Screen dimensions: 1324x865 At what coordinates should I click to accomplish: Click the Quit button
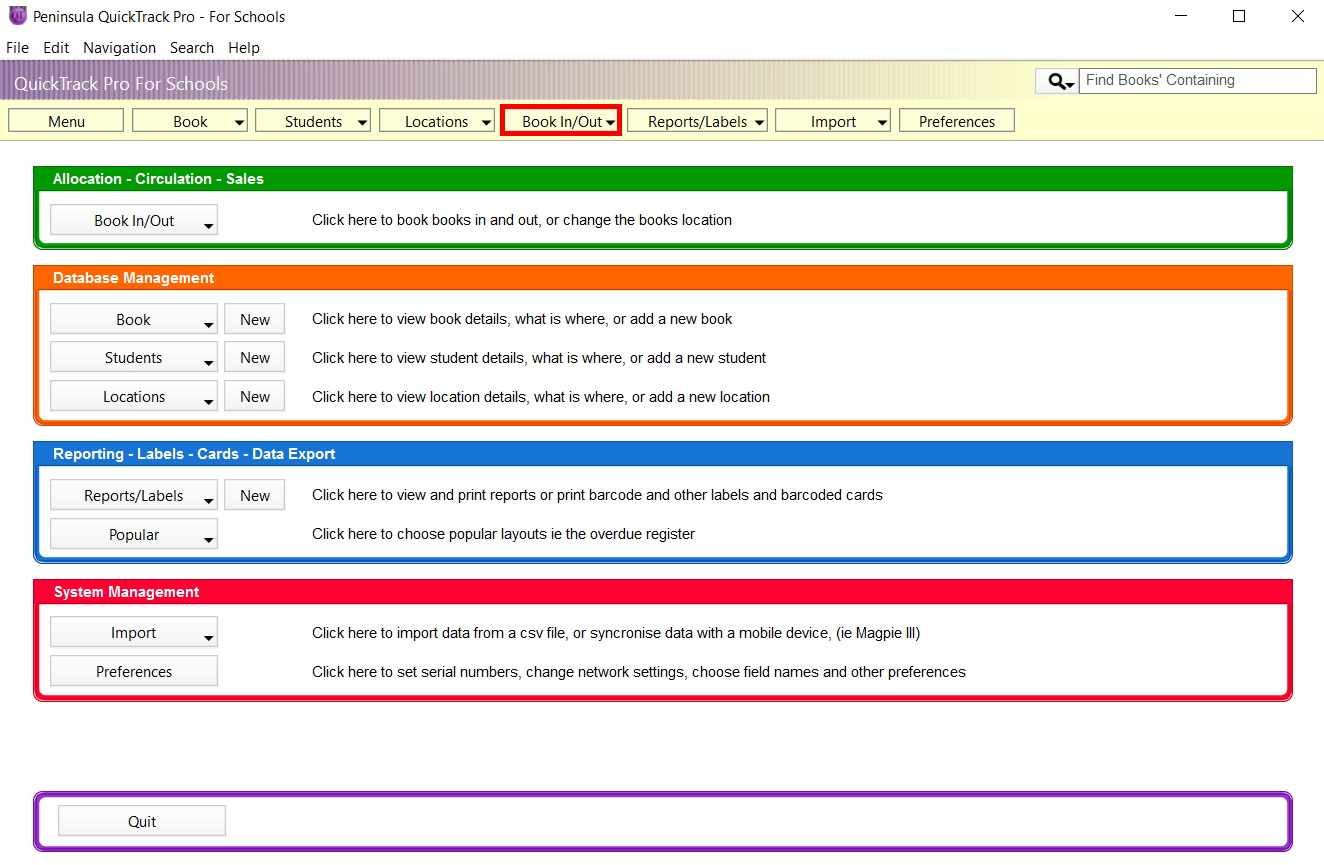(x=142, y=821)
